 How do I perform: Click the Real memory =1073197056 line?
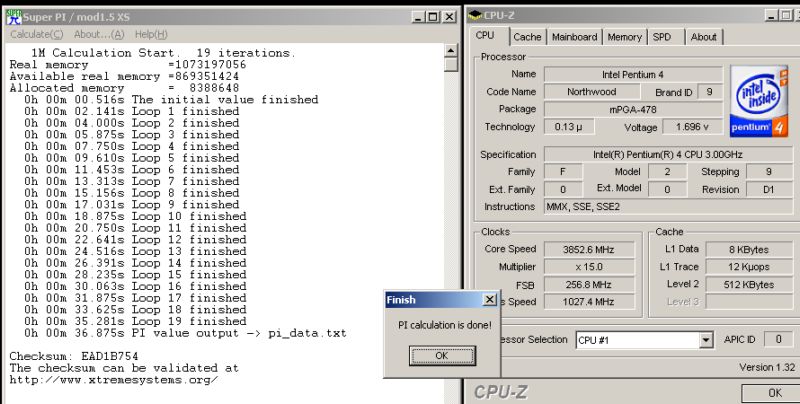tap(128, 65)
